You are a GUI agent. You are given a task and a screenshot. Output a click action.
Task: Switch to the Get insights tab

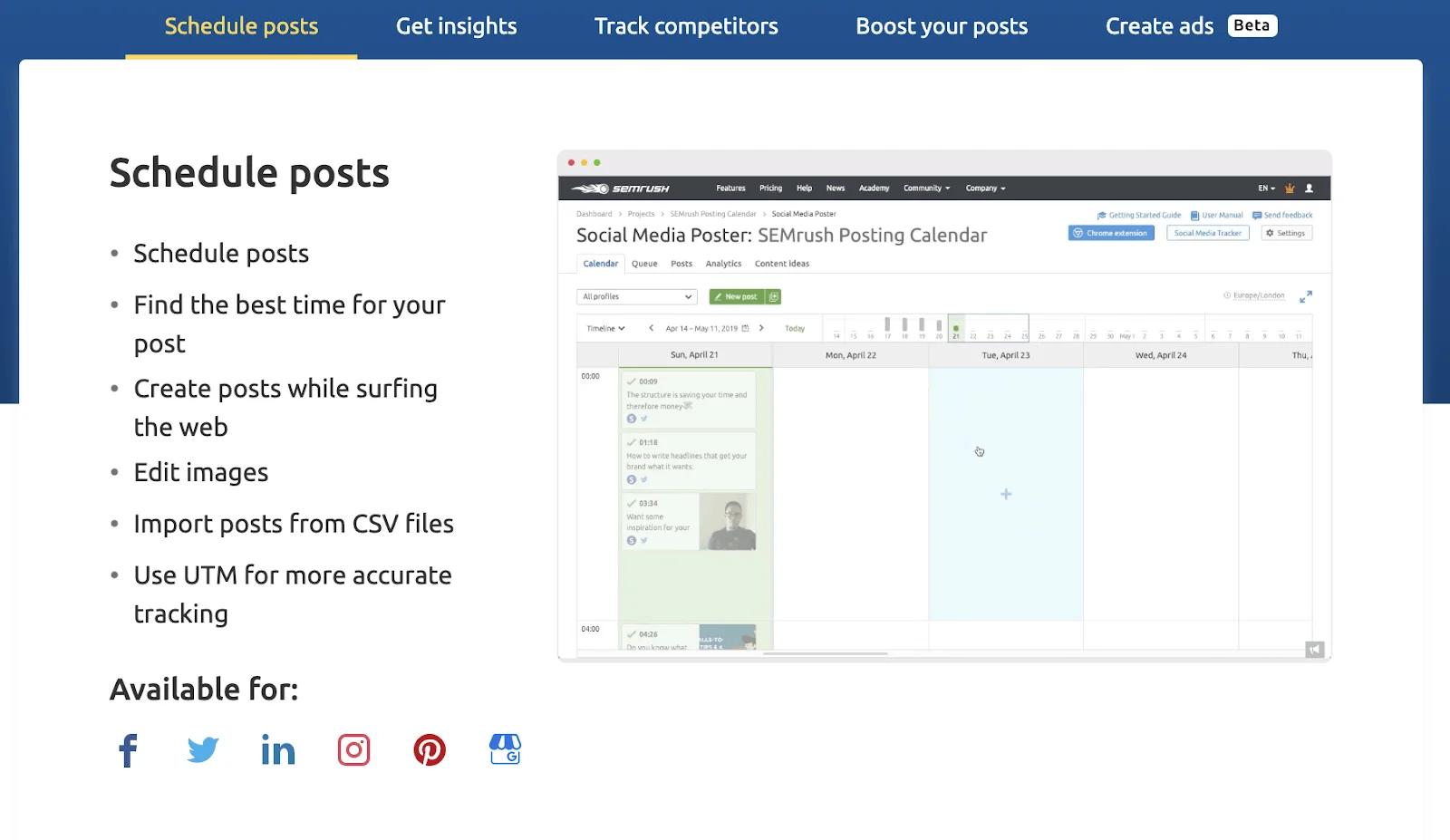[456, 27]
